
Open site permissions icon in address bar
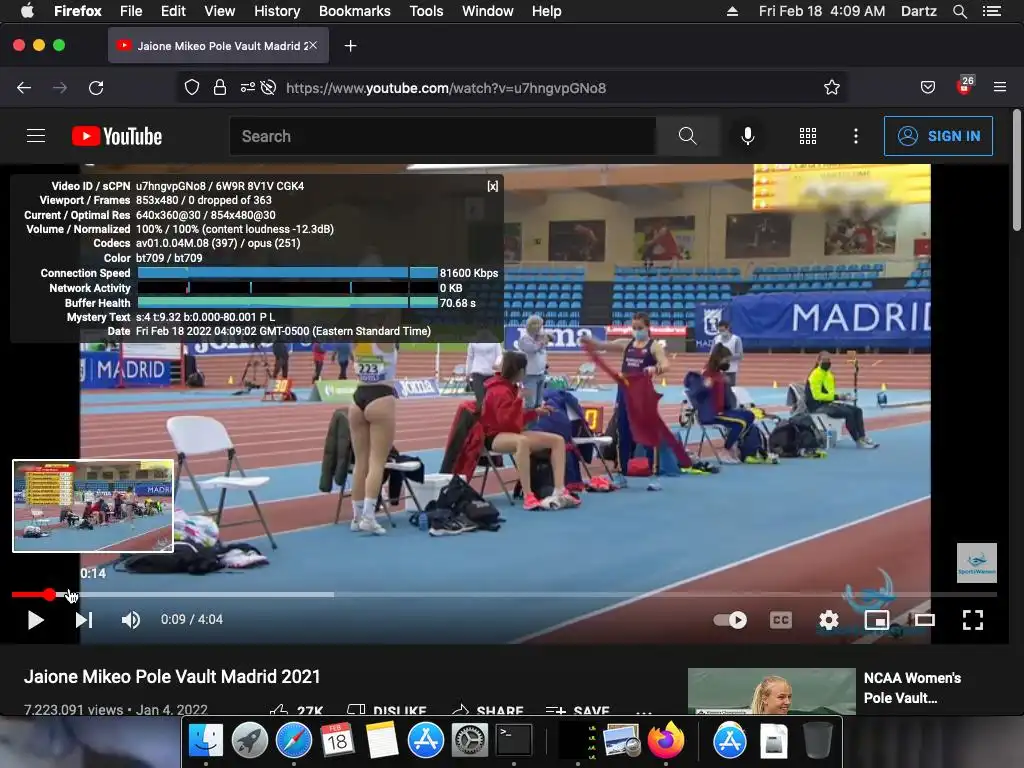pyautogui.click(x=248, y=88)
